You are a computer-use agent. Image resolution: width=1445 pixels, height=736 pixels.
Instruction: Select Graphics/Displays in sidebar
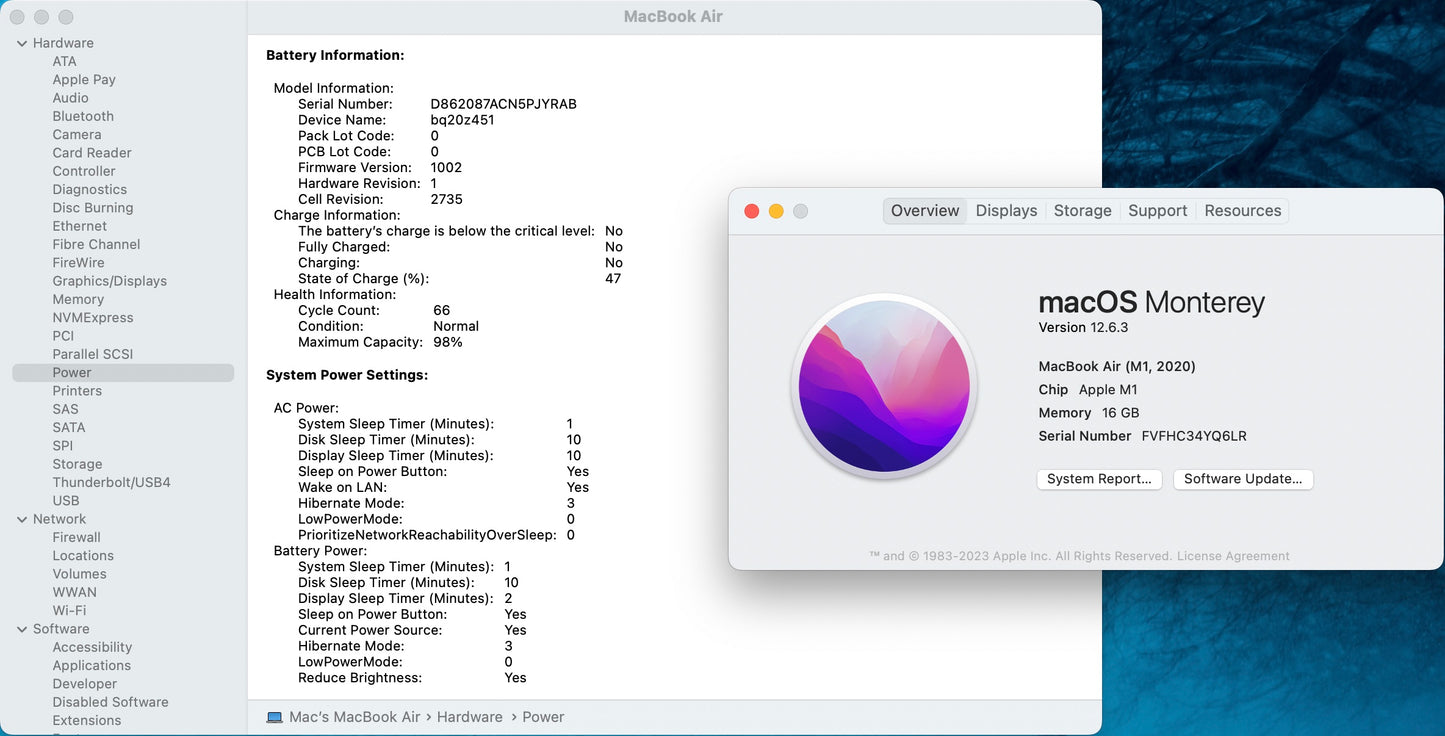point(109,281)
